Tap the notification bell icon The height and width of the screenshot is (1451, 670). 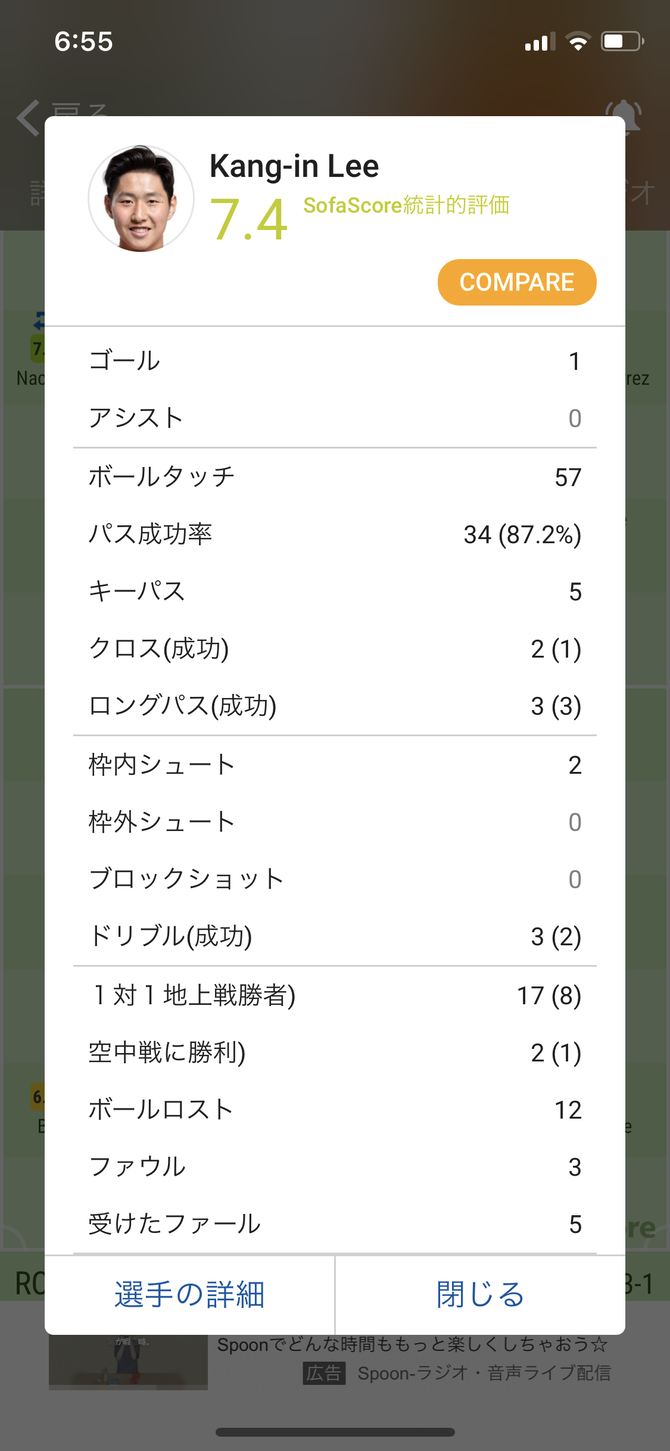click(622, 112)
